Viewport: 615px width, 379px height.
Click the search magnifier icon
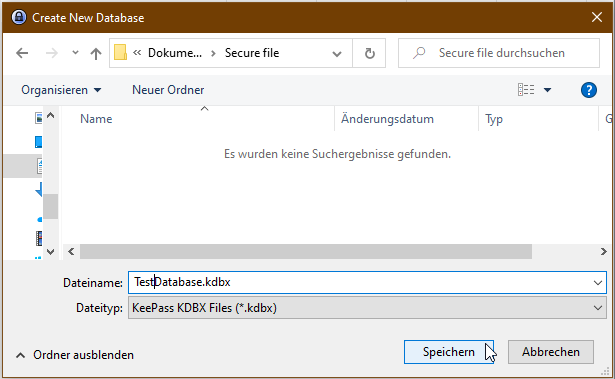tap(419, 53)
